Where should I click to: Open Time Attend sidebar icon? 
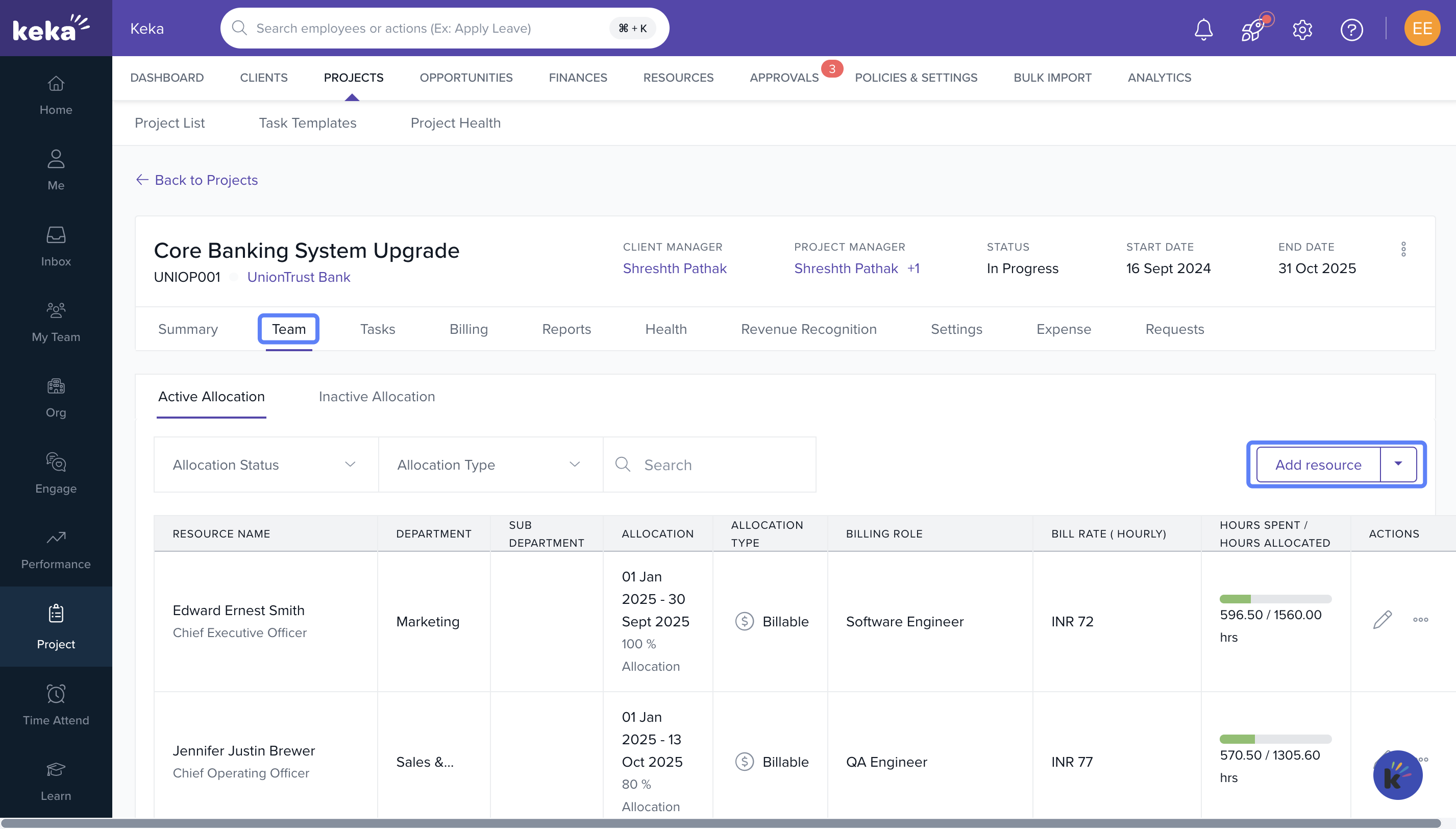[x=56, y=705]
